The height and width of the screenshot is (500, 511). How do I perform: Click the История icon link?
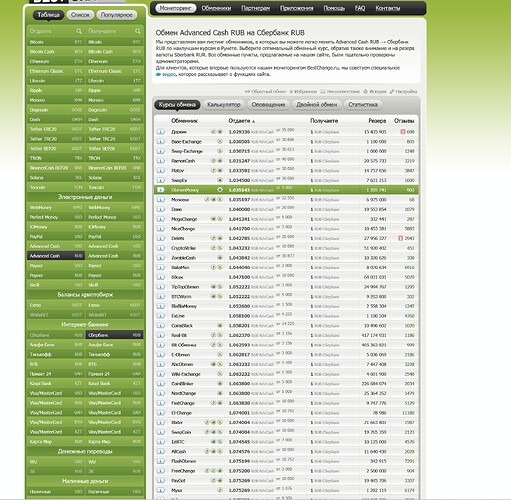(x=375, y=91)
